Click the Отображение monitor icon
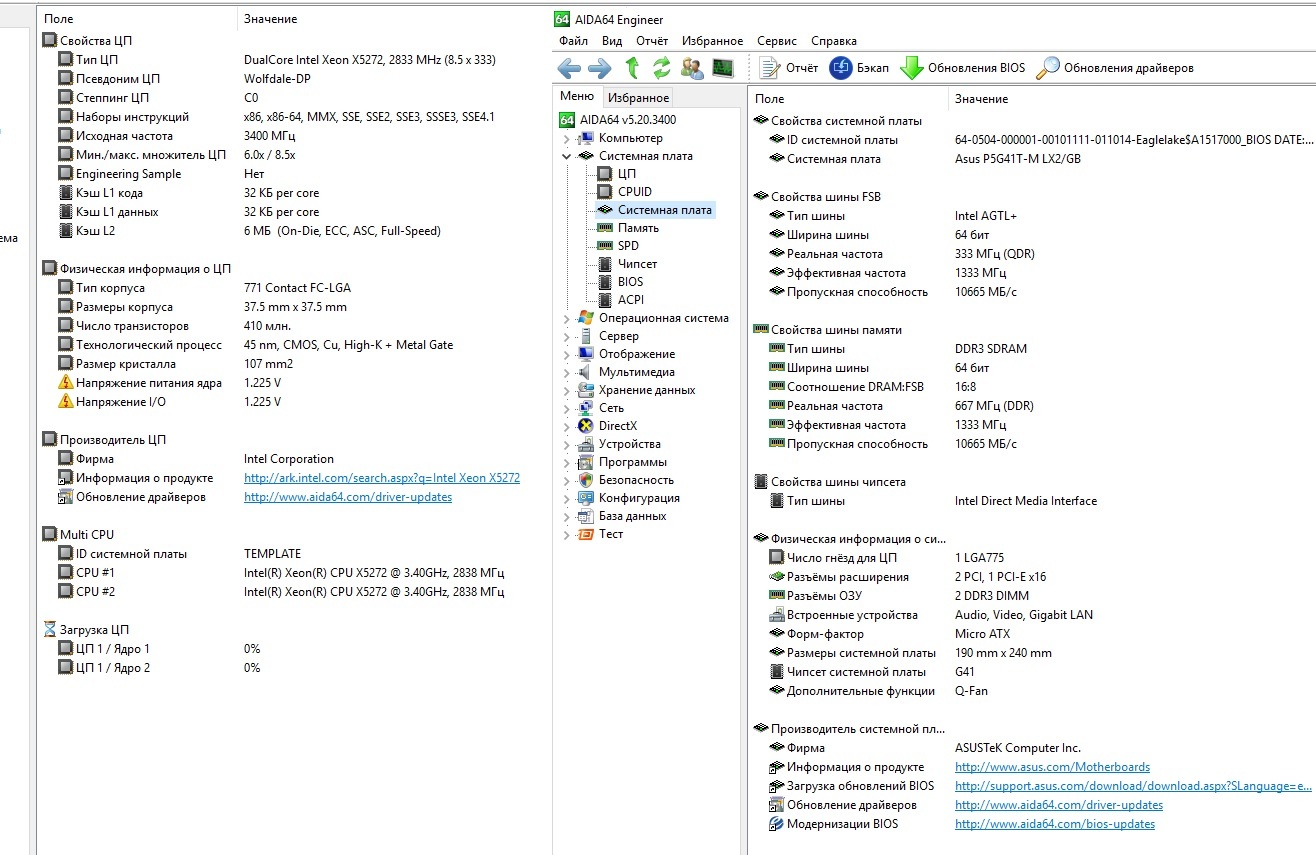Screen dimensions: 1316x855 coord(586,354)
